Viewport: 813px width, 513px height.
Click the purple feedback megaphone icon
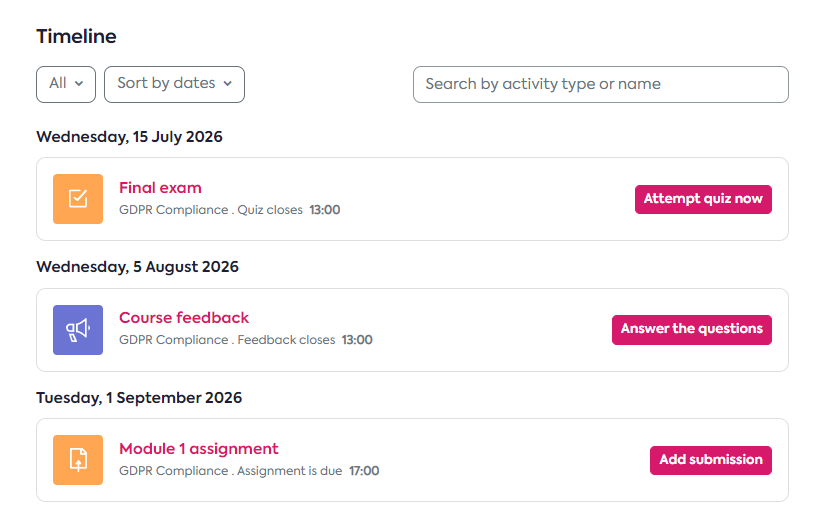point(78,330)
